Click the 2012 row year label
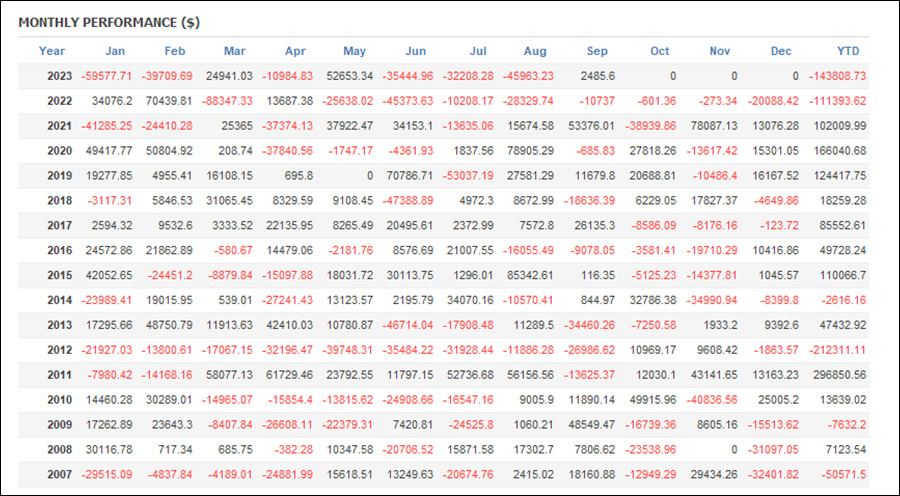900x496 pixels. click(60, 350)
